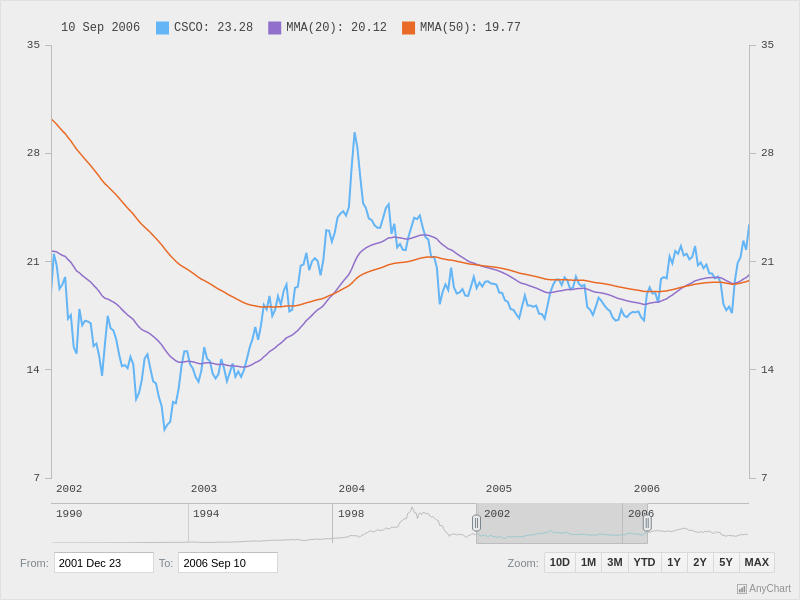Set zoom range to 2Y
800x600 pixels.
click(700, 562)
